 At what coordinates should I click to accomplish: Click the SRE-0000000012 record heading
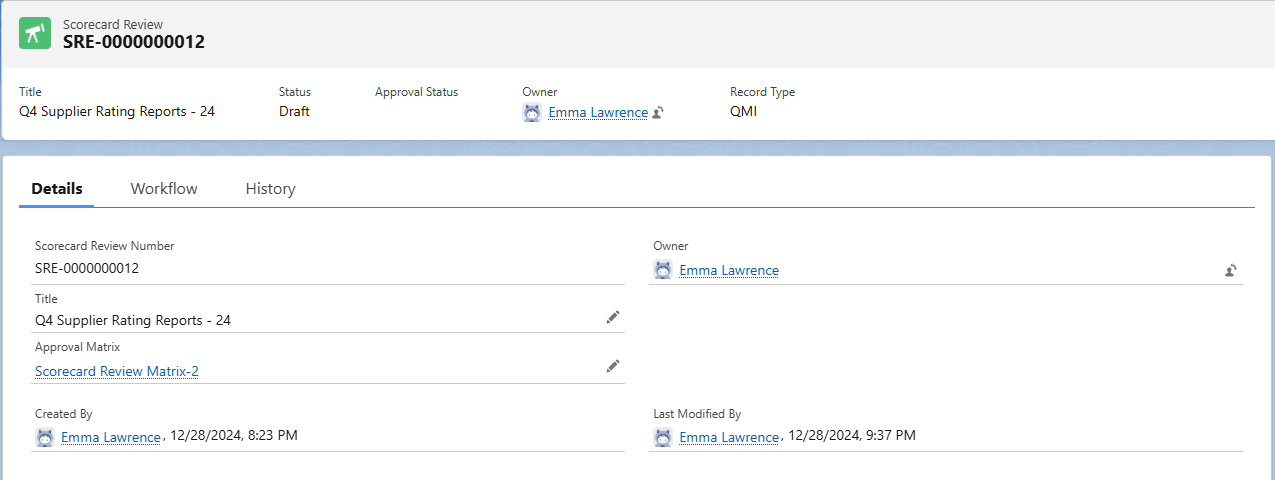pos(134,42)
